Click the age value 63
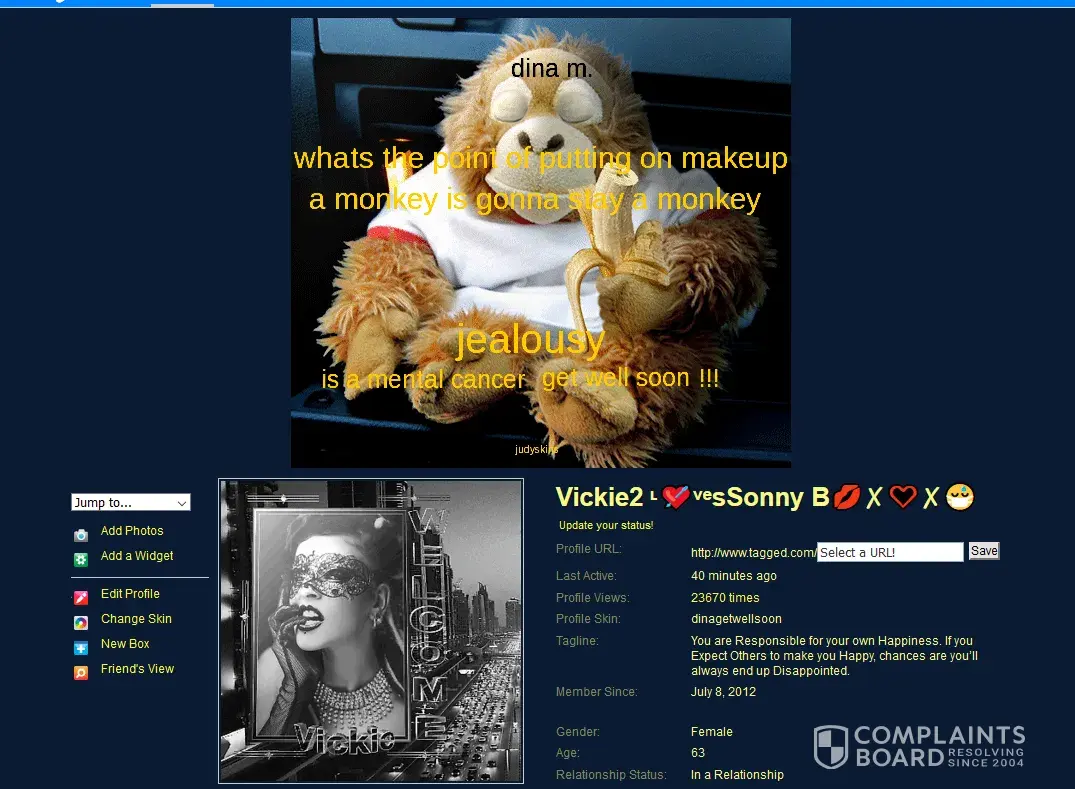 click(x=697, y=753)
